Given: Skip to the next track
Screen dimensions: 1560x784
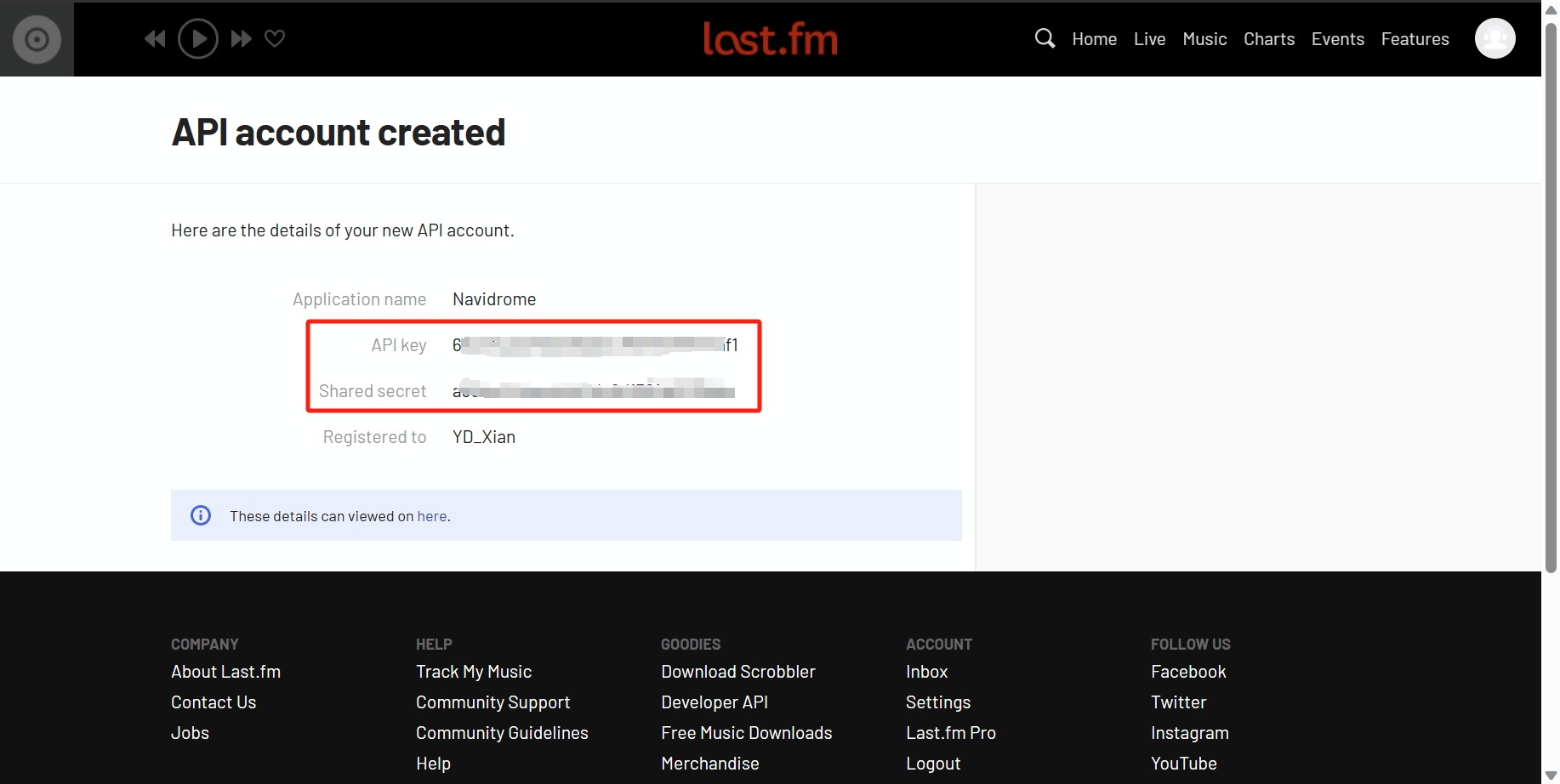Looking at the screenshot, I should 242,38.
